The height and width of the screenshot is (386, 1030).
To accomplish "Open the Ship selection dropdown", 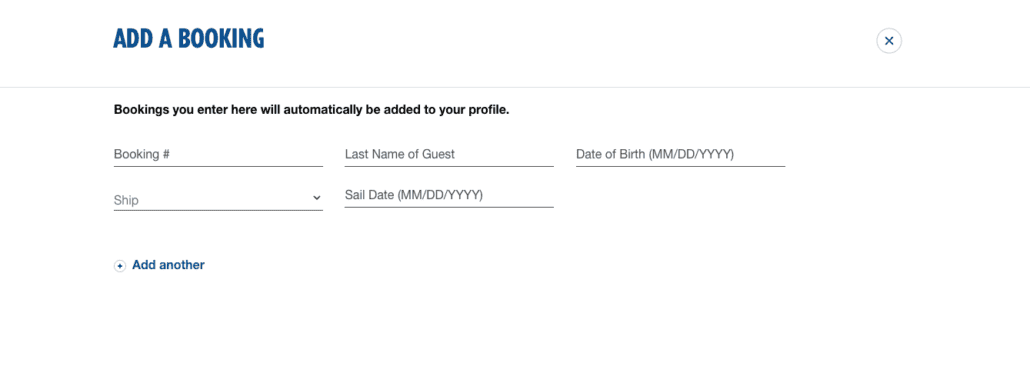I will (218, 200).
